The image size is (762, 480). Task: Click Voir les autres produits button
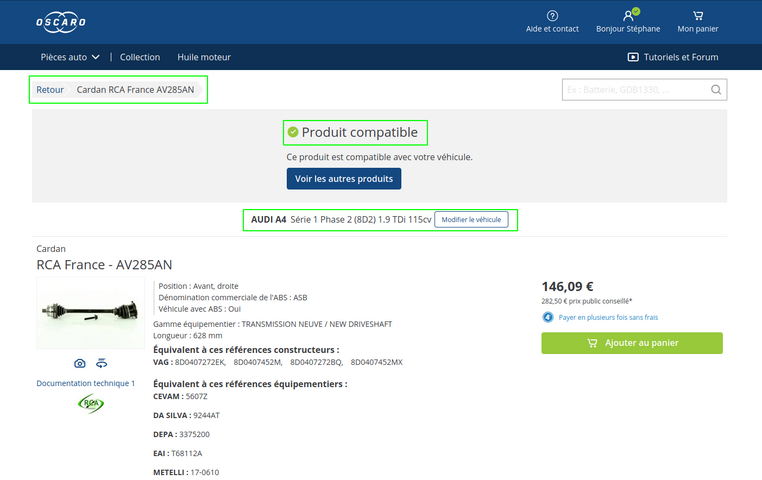point(344,179)
